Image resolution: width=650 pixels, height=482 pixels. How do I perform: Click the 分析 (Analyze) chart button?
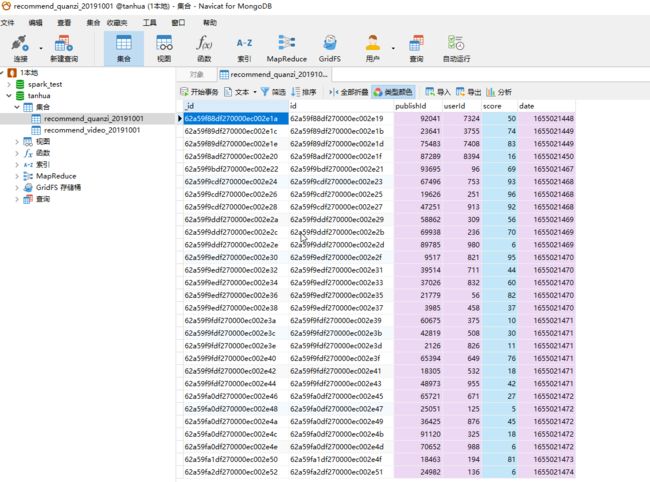499,92
